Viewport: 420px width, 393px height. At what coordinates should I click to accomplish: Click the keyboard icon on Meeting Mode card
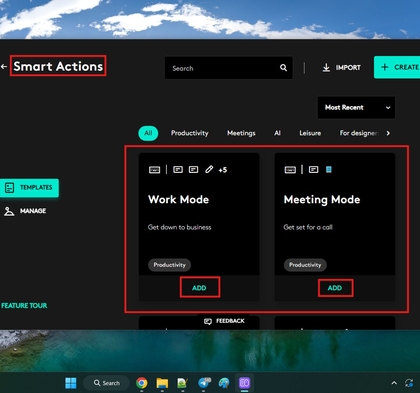(x=290, y=170)
